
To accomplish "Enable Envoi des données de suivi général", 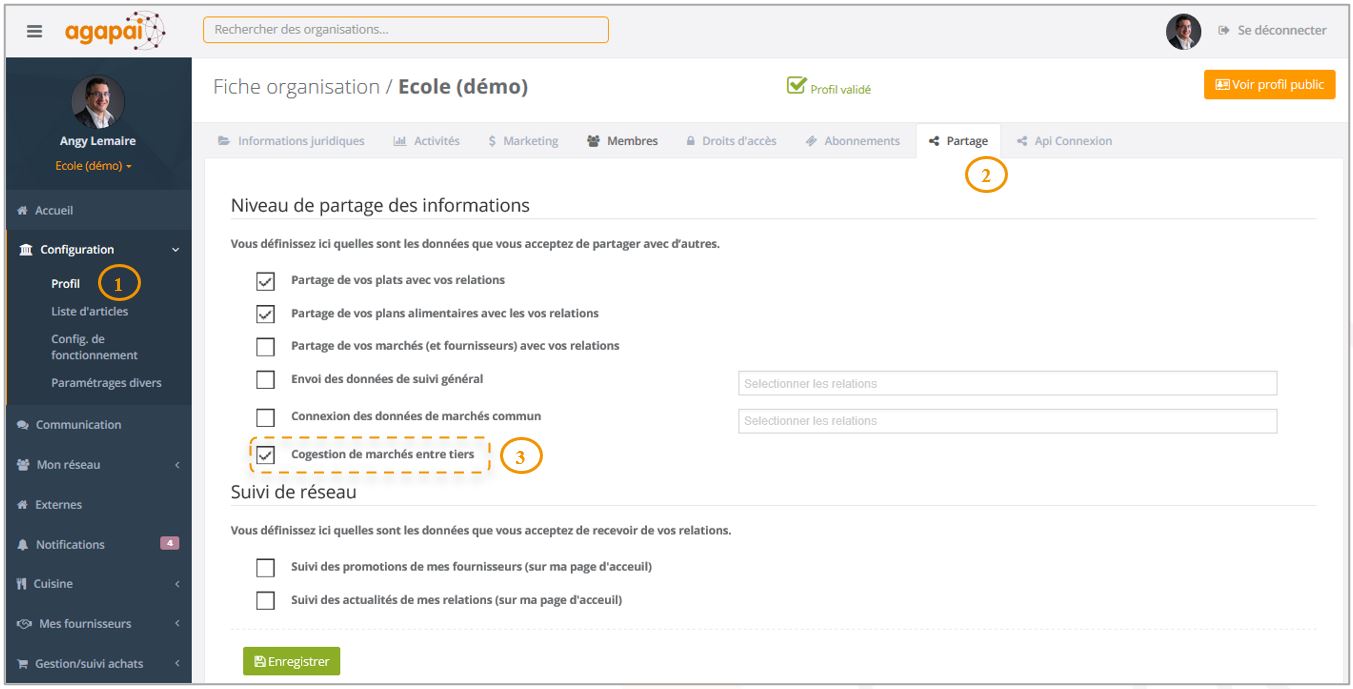I will [x=266, y=380].
